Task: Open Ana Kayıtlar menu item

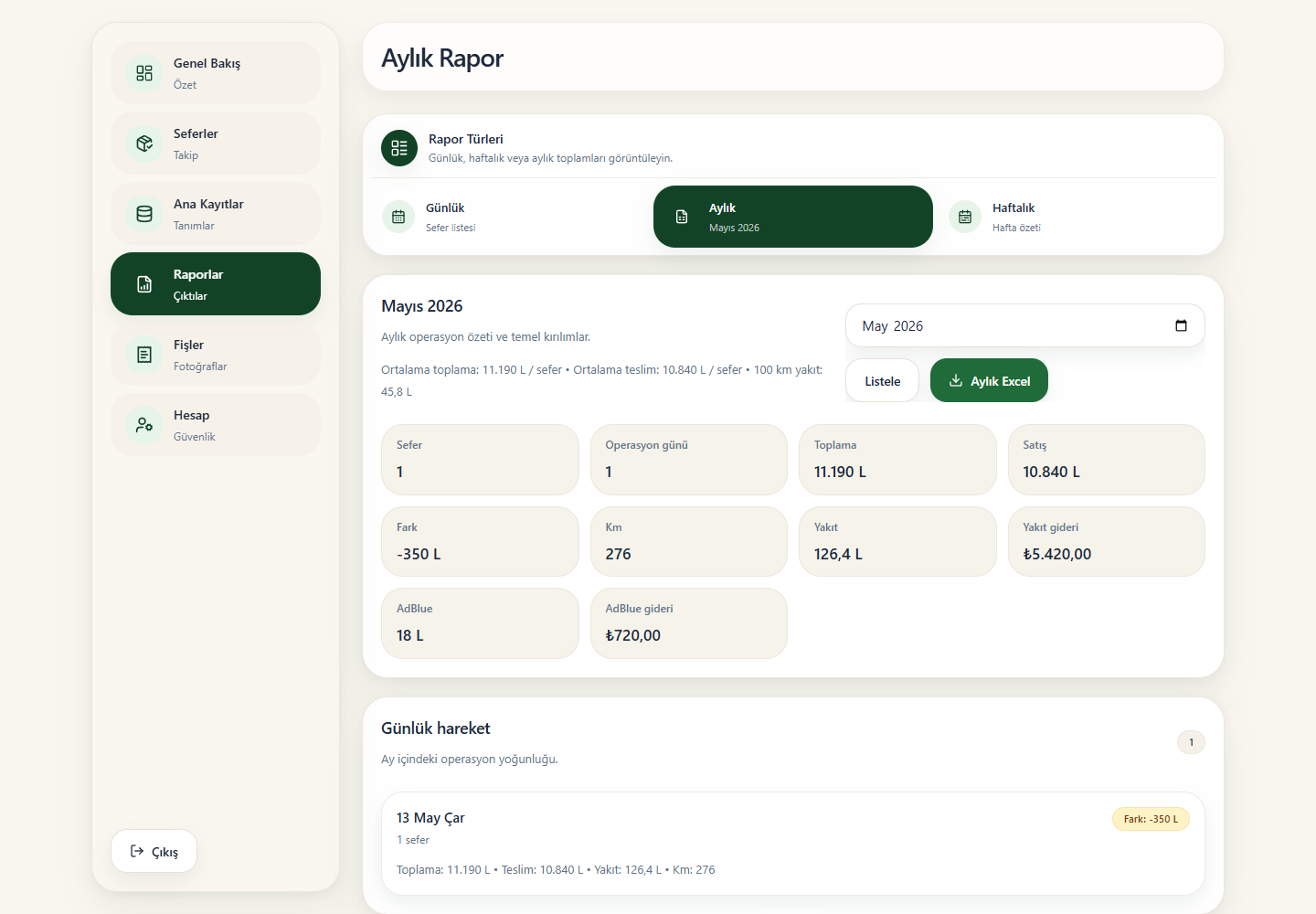Action: 216,214
